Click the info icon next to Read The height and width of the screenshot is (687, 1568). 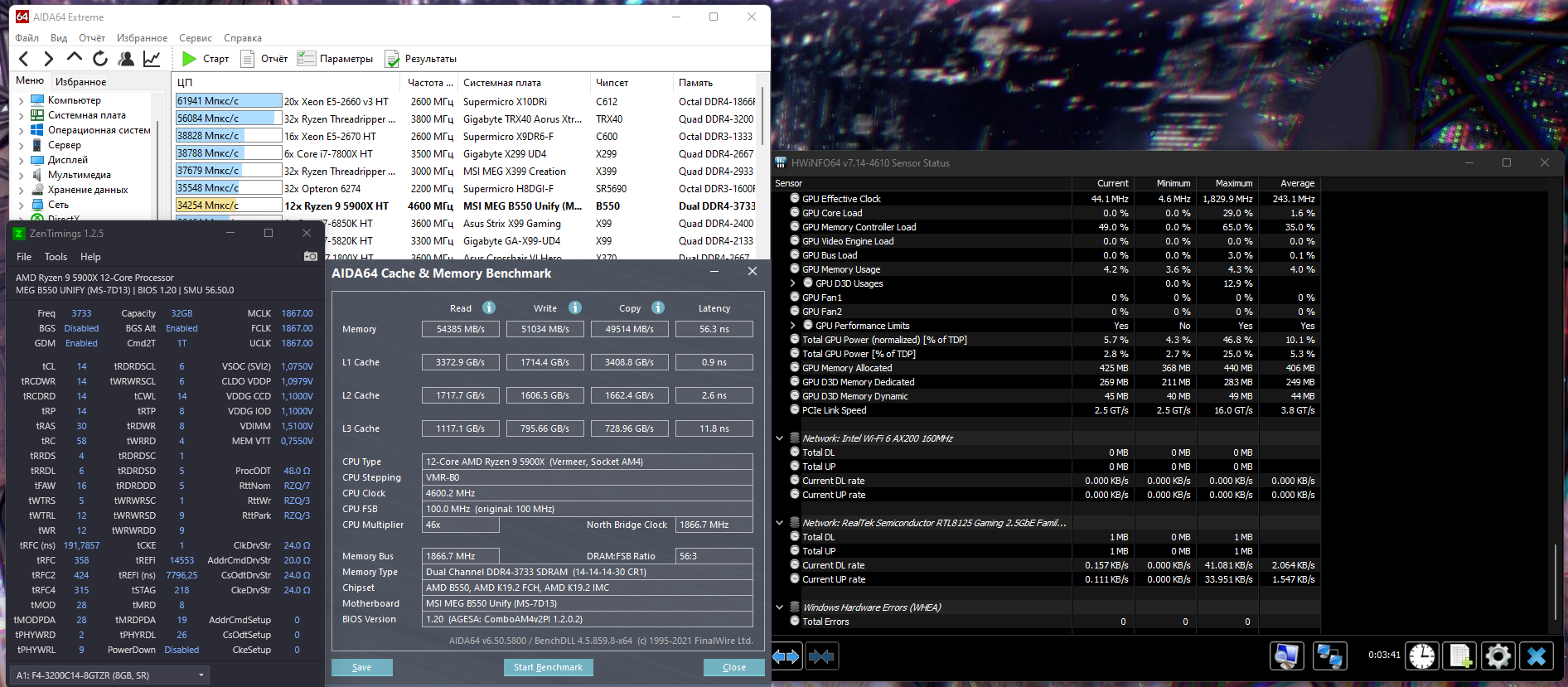coord(489,307)
